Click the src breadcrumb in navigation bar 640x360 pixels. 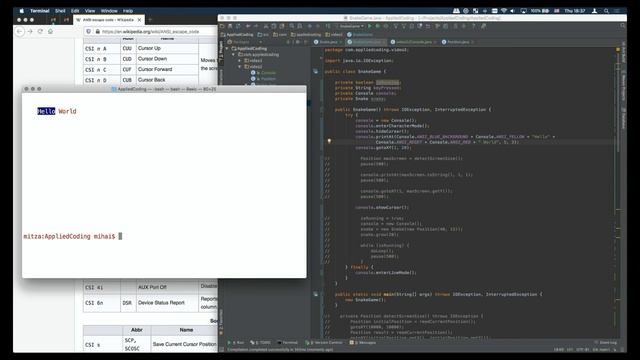point(263,35)
